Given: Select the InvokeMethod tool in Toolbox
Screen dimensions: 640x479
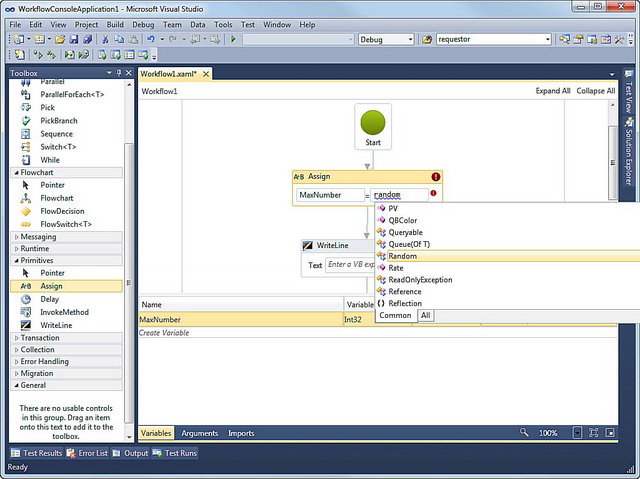Looking at the screenshot, I should click(x=67, y=312).
